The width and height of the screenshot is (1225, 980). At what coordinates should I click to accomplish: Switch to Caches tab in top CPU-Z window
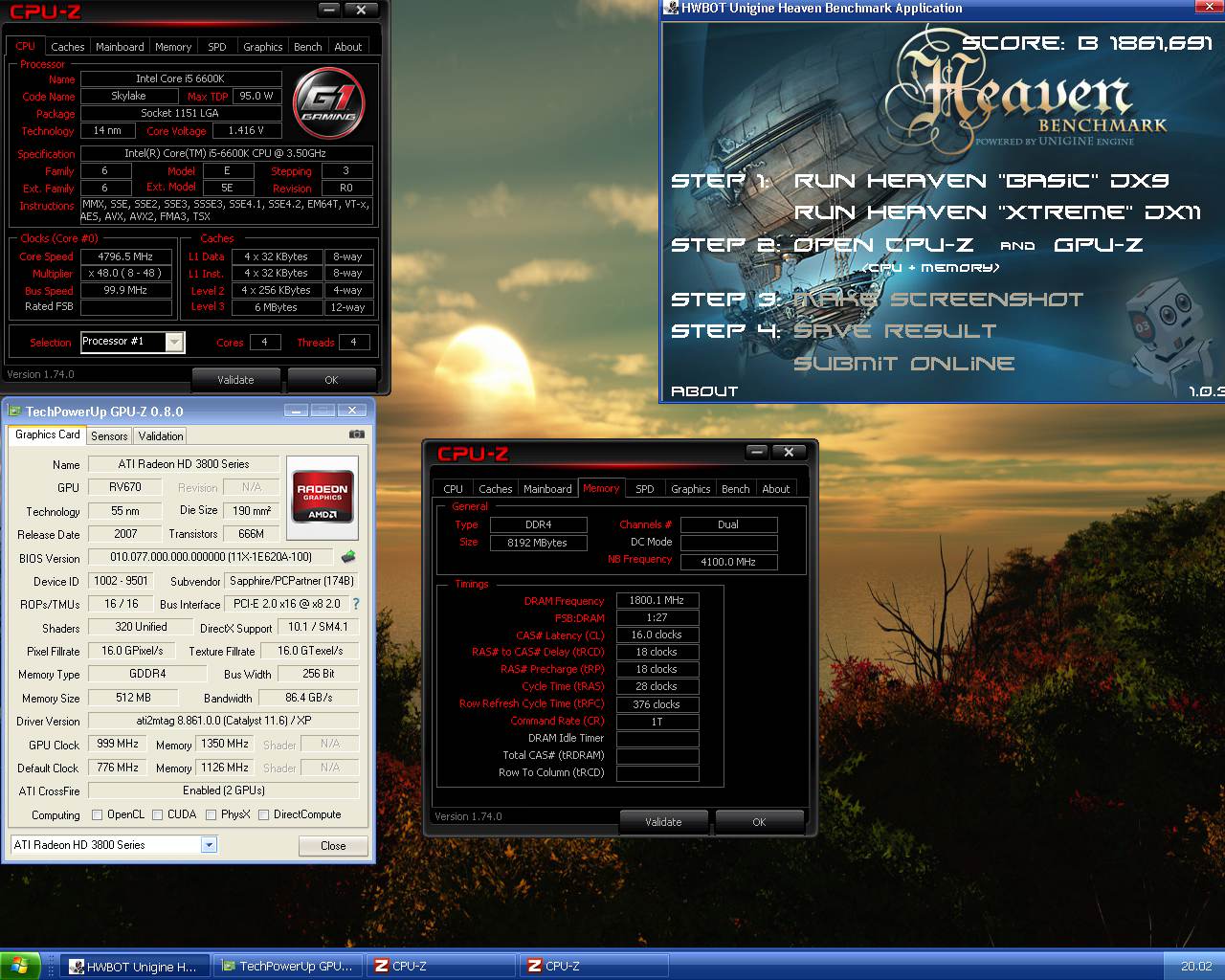[67, 47]
